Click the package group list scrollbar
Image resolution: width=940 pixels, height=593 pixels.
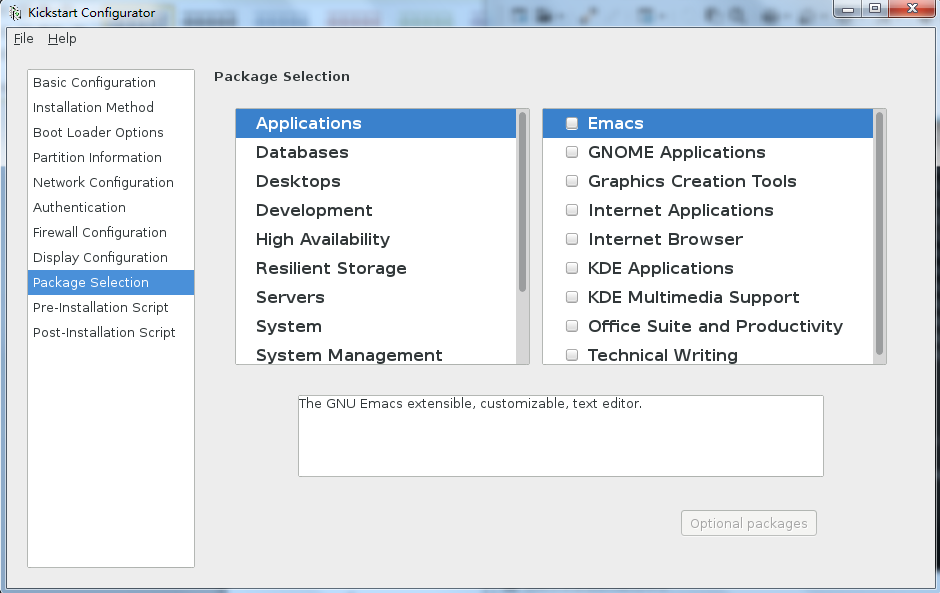pos(880,232)
